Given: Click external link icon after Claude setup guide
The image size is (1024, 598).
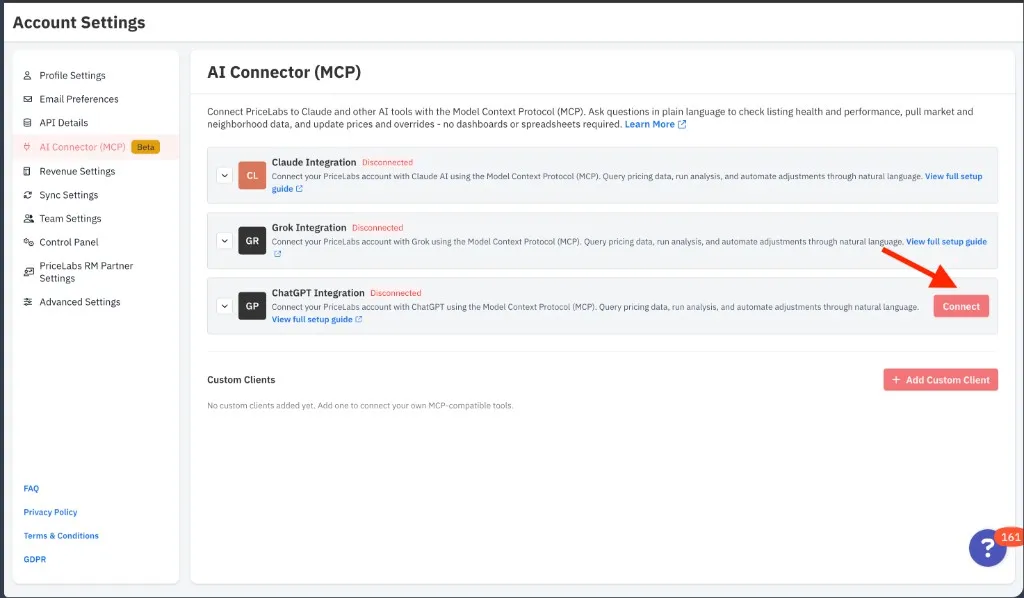Looking at the screenshot, I should tap(299, 189).
